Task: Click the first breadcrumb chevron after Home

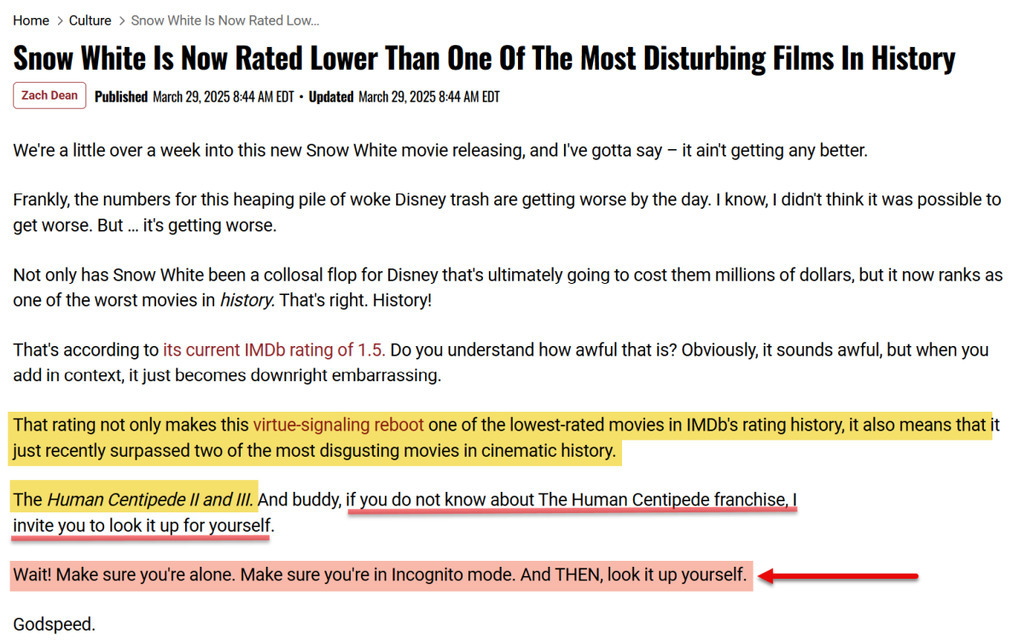Action: pos(59,20)
